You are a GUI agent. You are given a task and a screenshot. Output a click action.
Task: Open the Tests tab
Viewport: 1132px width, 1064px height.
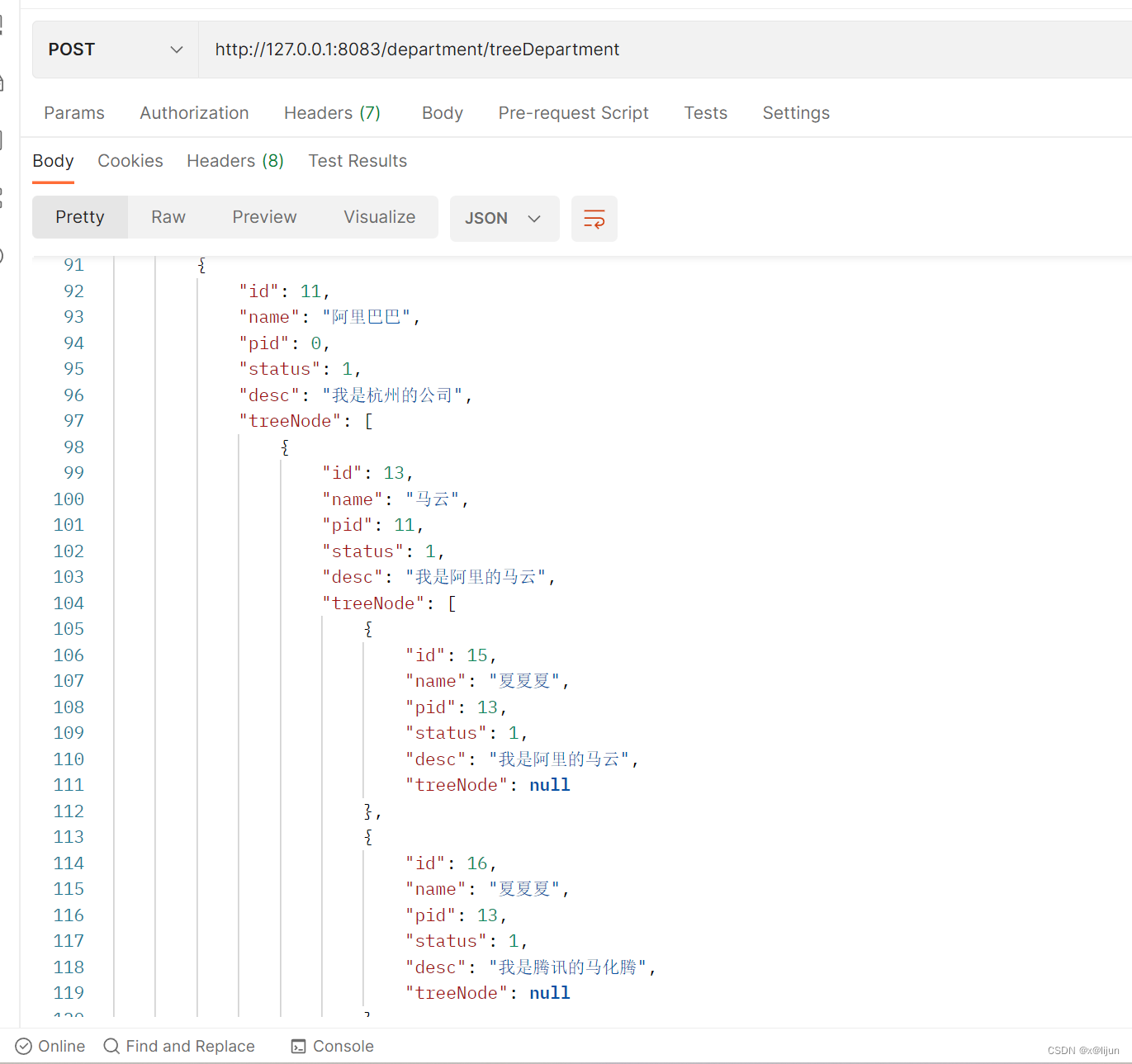click(705, 113)
